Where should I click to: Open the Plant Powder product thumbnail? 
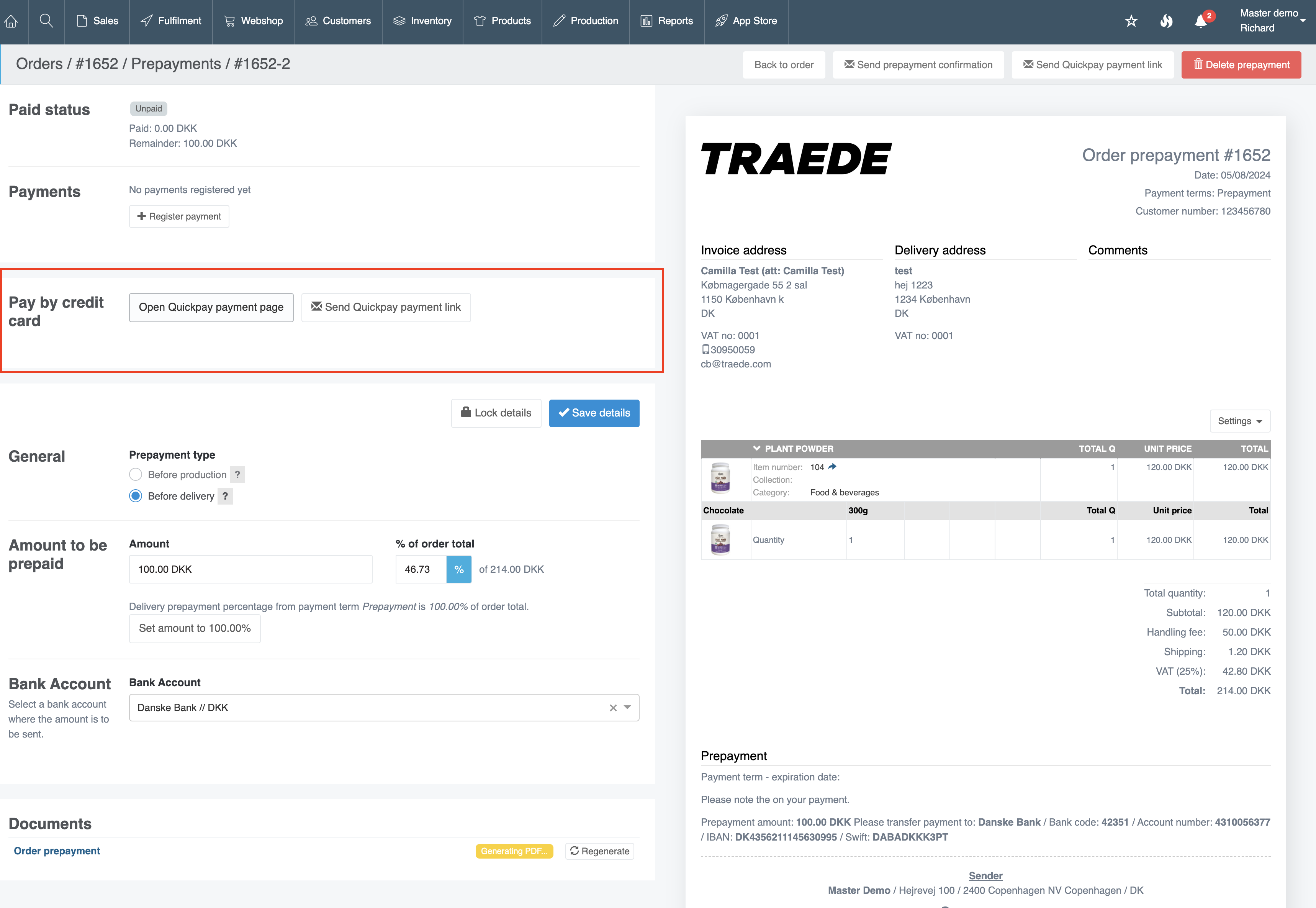[x=720, y=478]
